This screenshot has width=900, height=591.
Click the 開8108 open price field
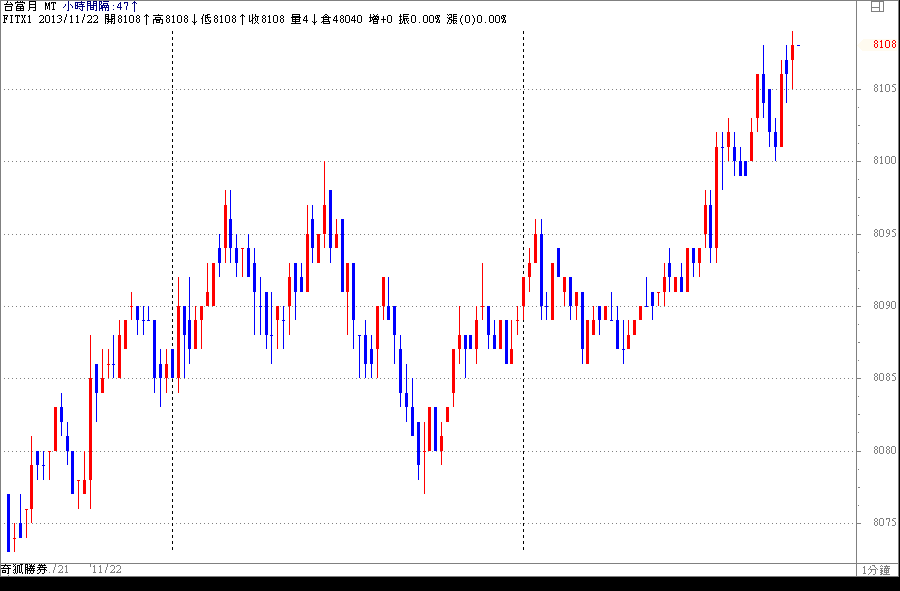click(x=123, y=19)
